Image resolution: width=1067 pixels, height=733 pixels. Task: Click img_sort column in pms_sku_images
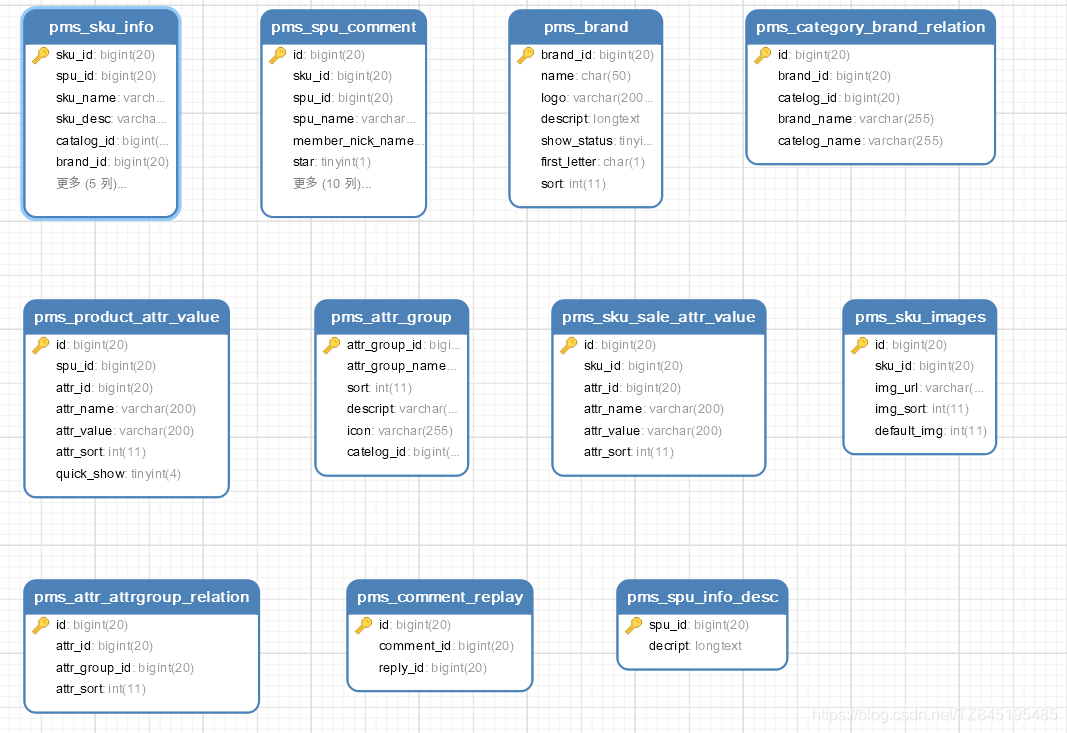coord(922,409)
